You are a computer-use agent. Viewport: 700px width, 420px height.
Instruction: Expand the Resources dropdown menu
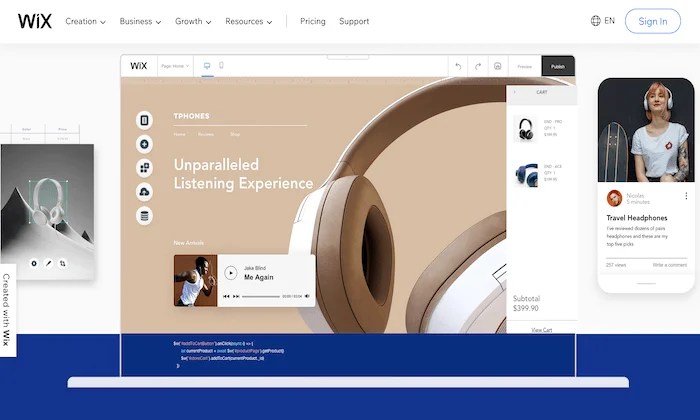pos(249,21)
